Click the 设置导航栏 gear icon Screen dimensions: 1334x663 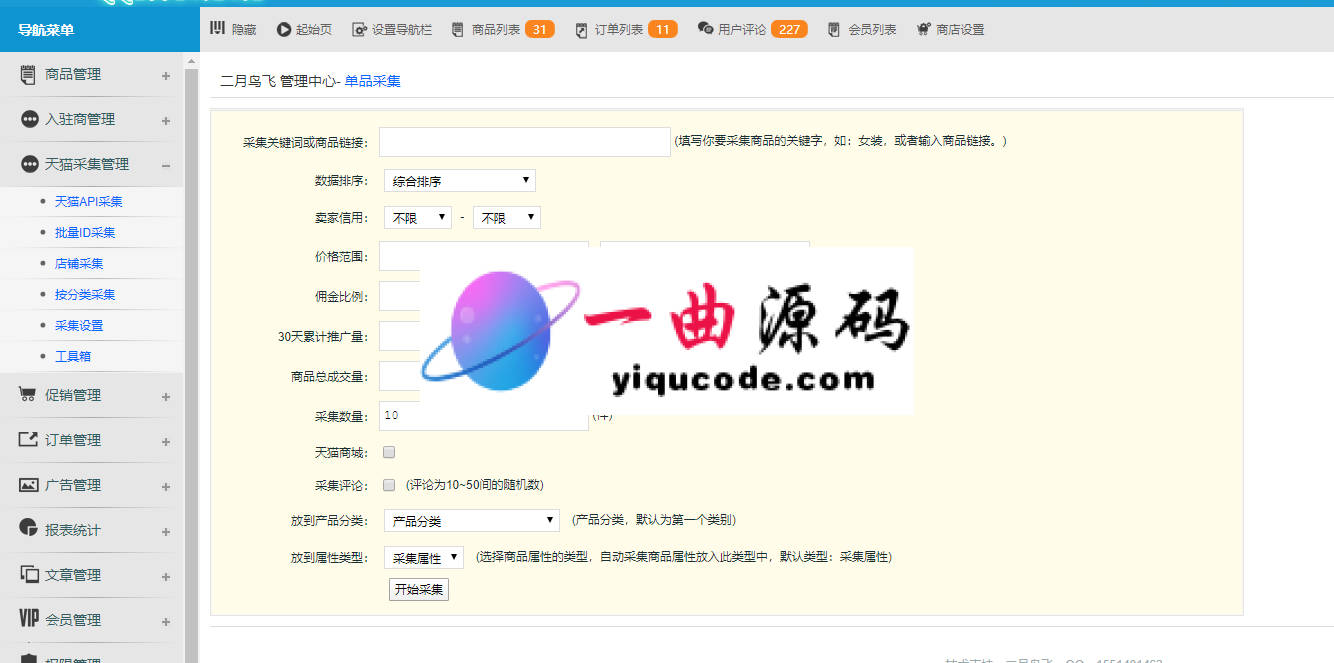coord(360,30)
